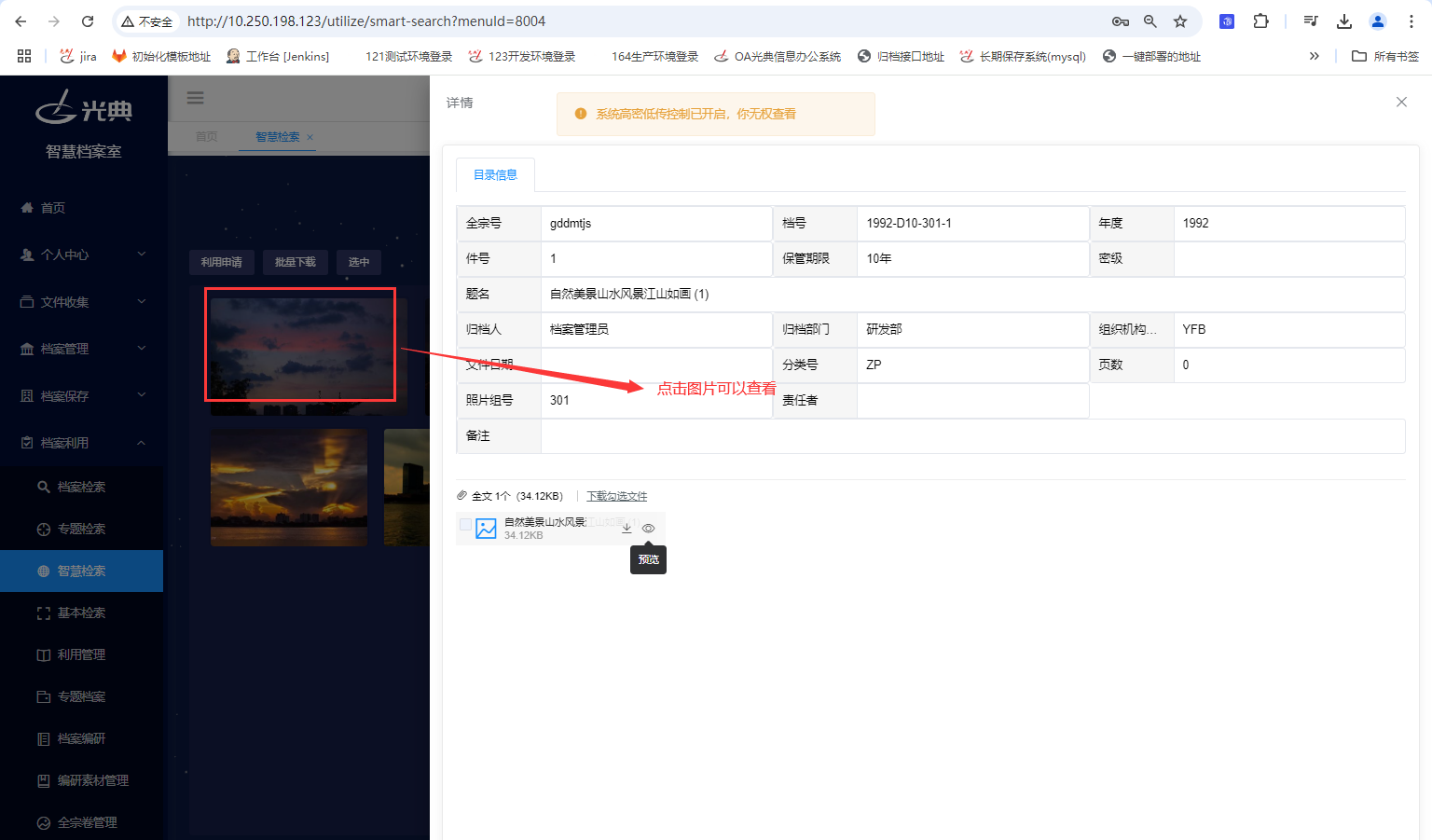Click 归档人 value 档案管理员
The image size is (1432, 840).
579,329
